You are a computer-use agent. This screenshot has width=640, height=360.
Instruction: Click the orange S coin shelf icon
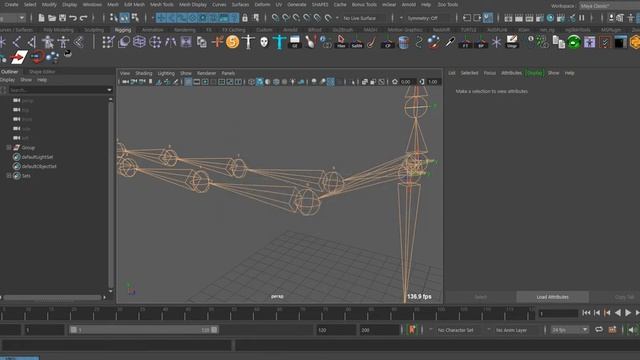[232, 42]
